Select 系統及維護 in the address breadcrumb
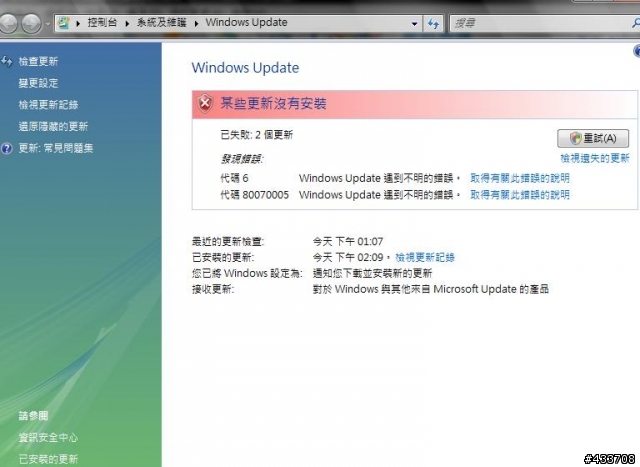Viewport: 640px width, 467px height. tap(162, 22)
